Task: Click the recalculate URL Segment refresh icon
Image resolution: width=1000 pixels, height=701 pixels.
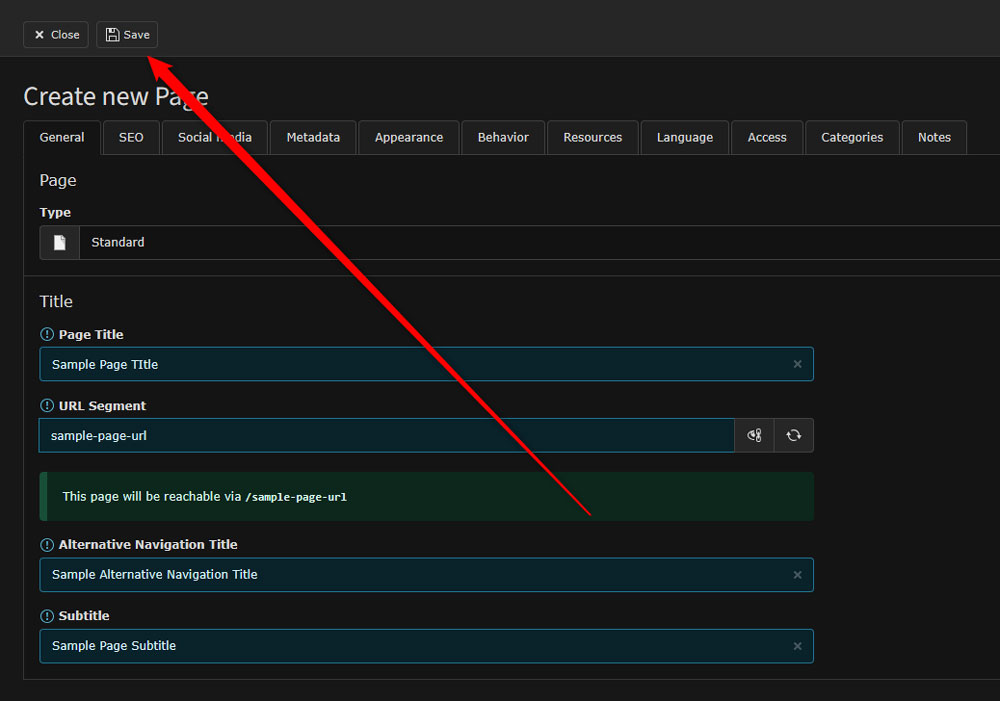Action: click(794, 436)
